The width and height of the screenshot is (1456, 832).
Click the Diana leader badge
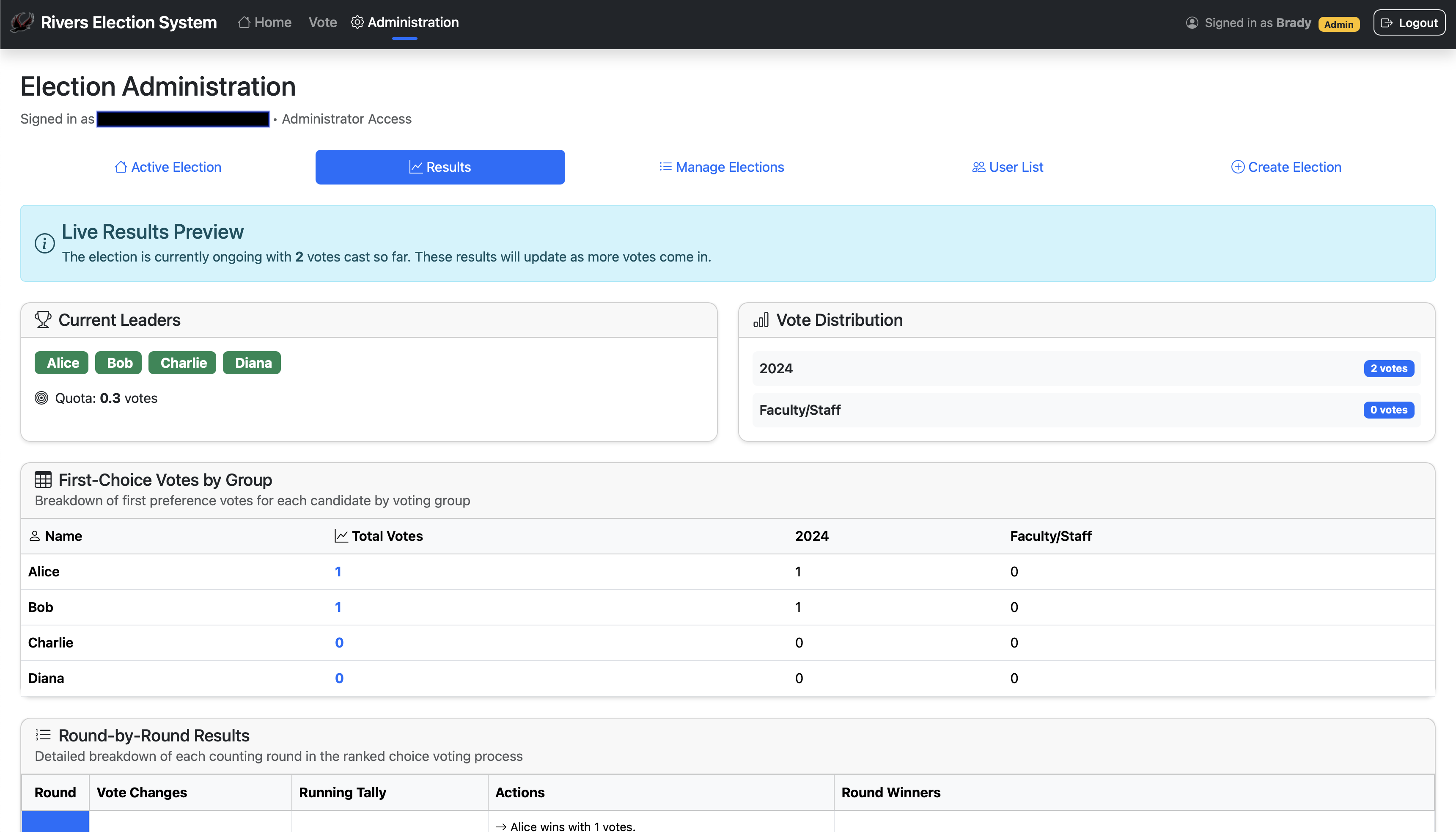[x=252, y=363]
